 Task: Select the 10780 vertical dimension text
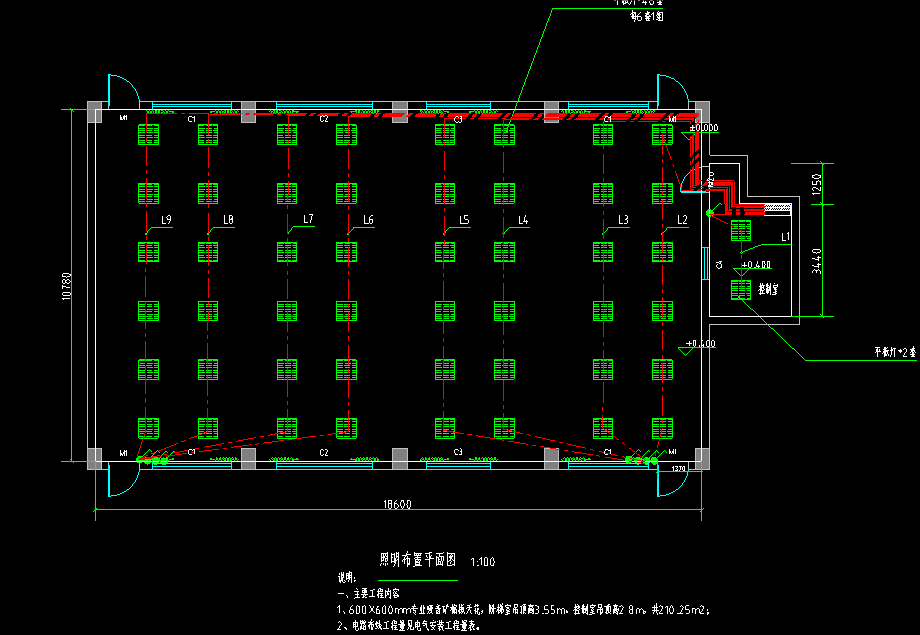coord(66,286)
